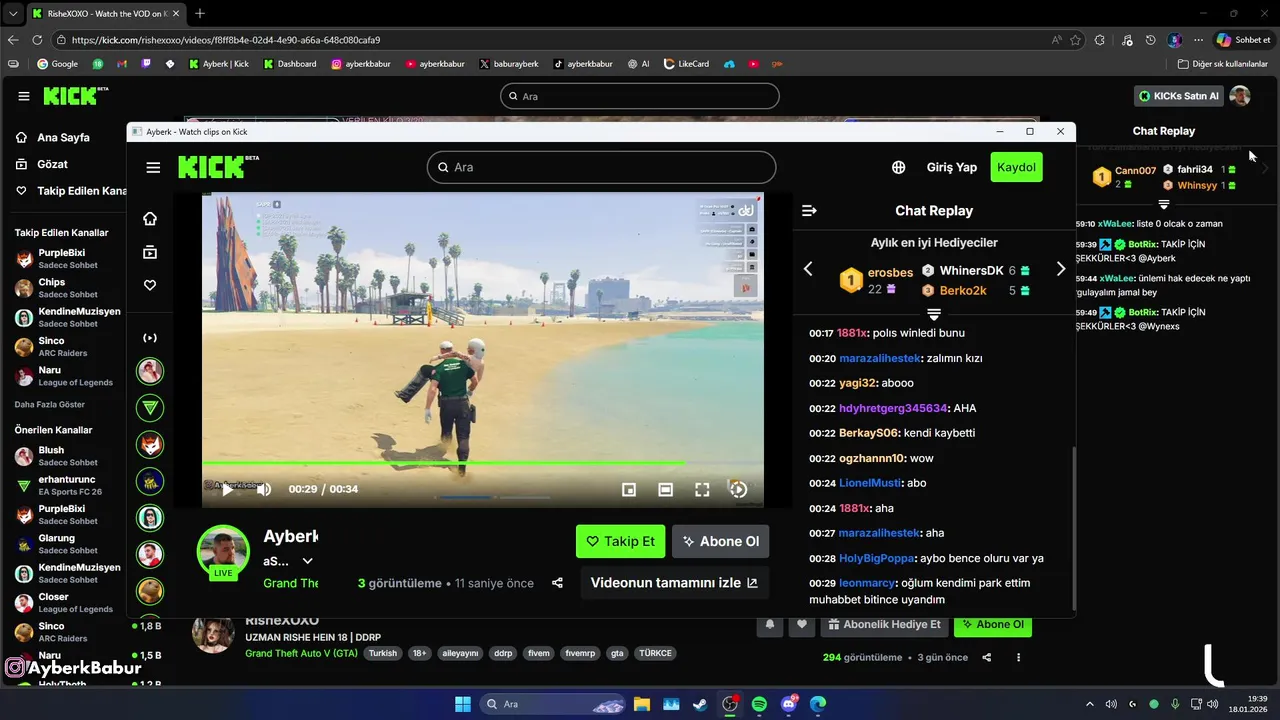This screenshot has height=720, width=1280.
Task: Open fox channel avatar in popup sidebar
Action: click(x=150, y=445)
